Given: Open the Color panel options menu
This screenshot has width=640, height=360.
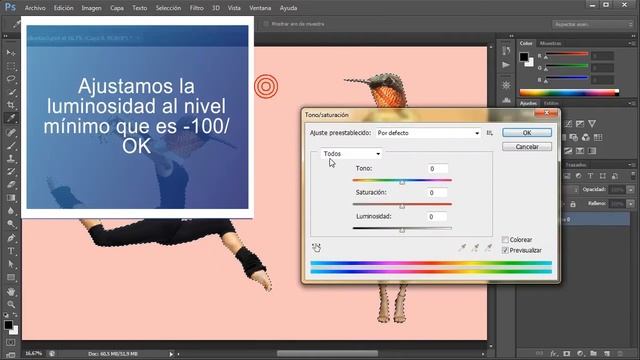Looking at the screenshot, I should [631, 43].
